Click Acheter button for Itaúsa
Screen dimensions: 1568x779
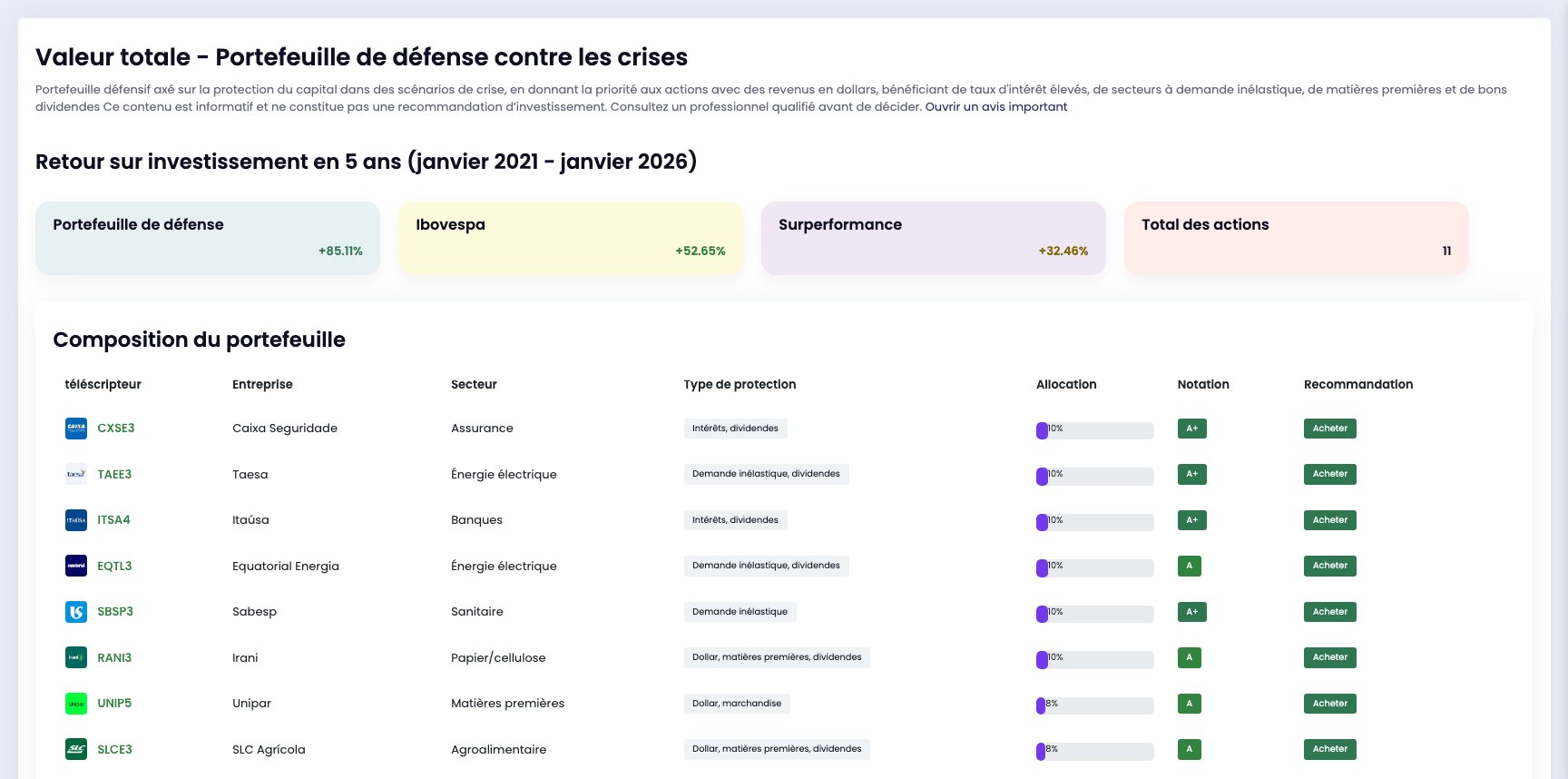(x=1329, y=520)
